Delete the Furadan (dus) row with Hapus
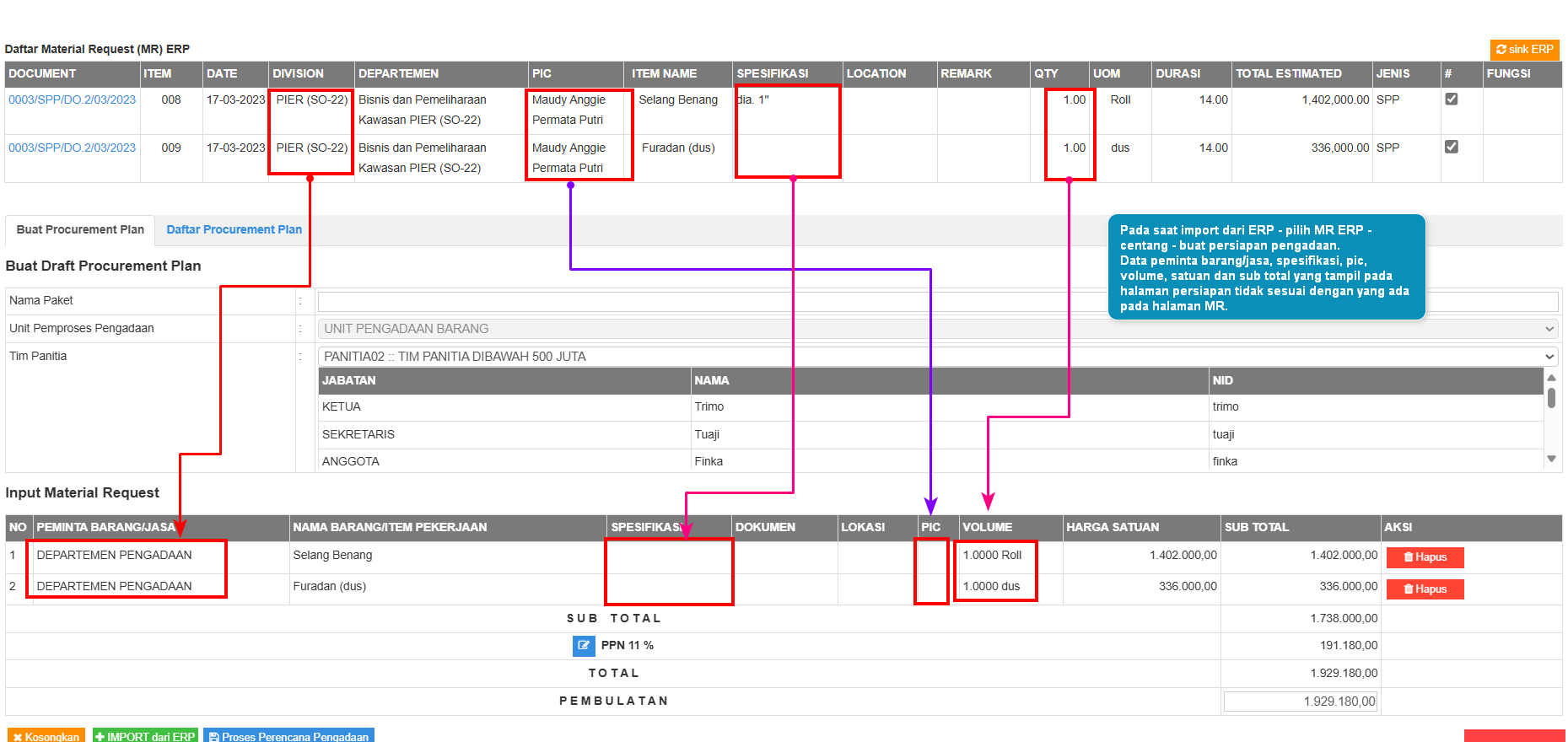Viewport: 1568px width, 742px height. pyautogui.click(x=1425, y=589)
